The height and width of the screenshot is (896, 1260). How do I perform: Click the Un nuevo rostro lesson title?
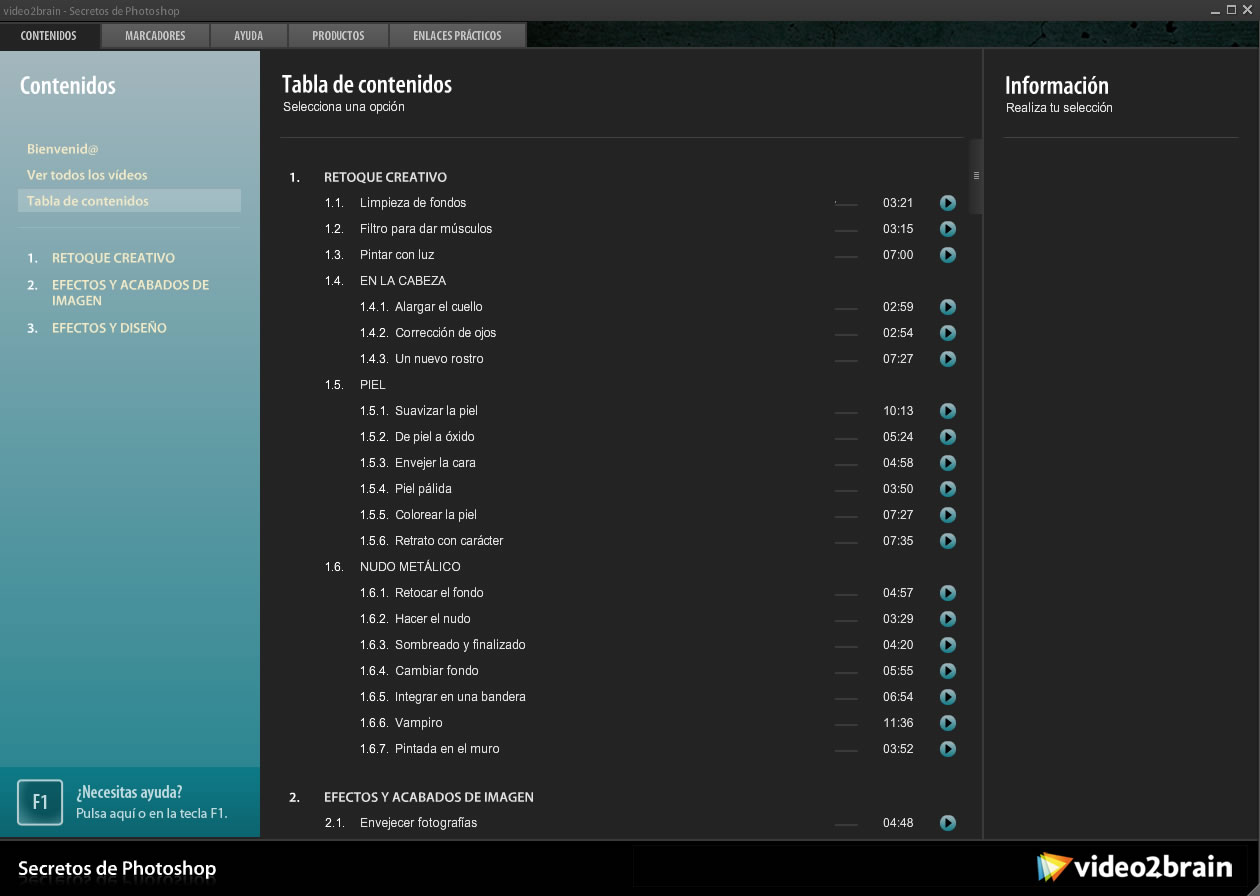click(x=439, y=359)
